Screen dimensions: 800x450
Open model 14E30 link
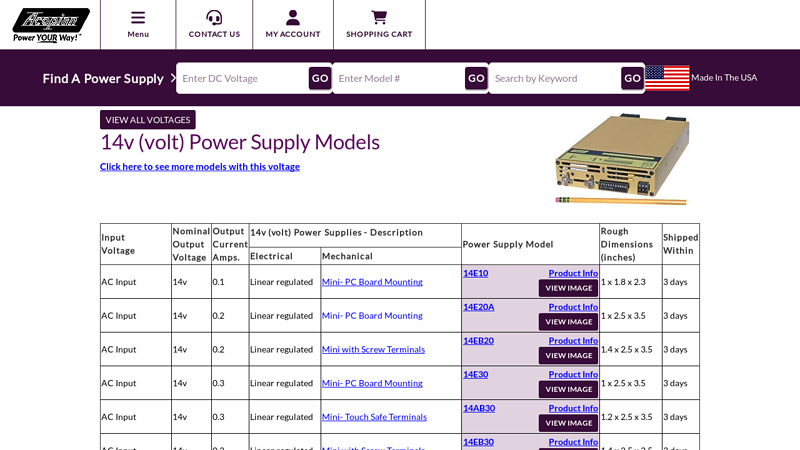coord(476,374)
